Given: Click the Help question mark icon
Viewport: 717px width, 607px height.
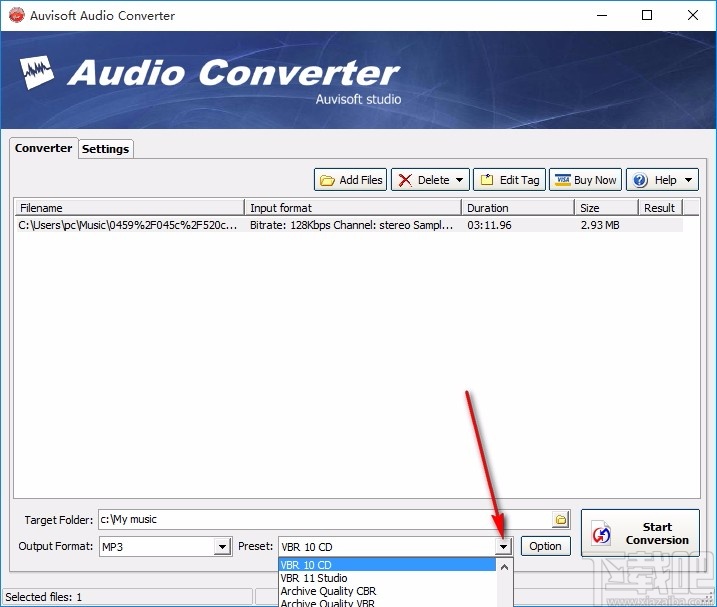Looking at the screenshot, I should tap(640, 180).
